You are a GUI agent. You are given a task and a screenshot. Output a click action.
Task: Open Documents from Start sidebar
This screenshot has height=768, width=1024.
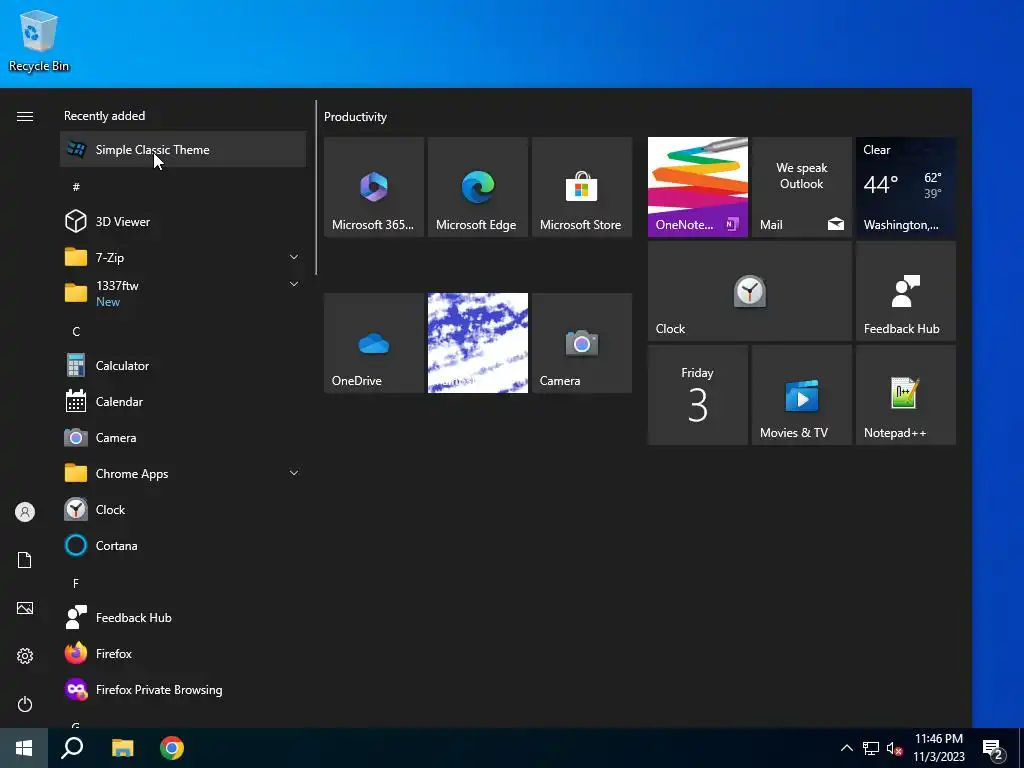(x=25, y=560)
